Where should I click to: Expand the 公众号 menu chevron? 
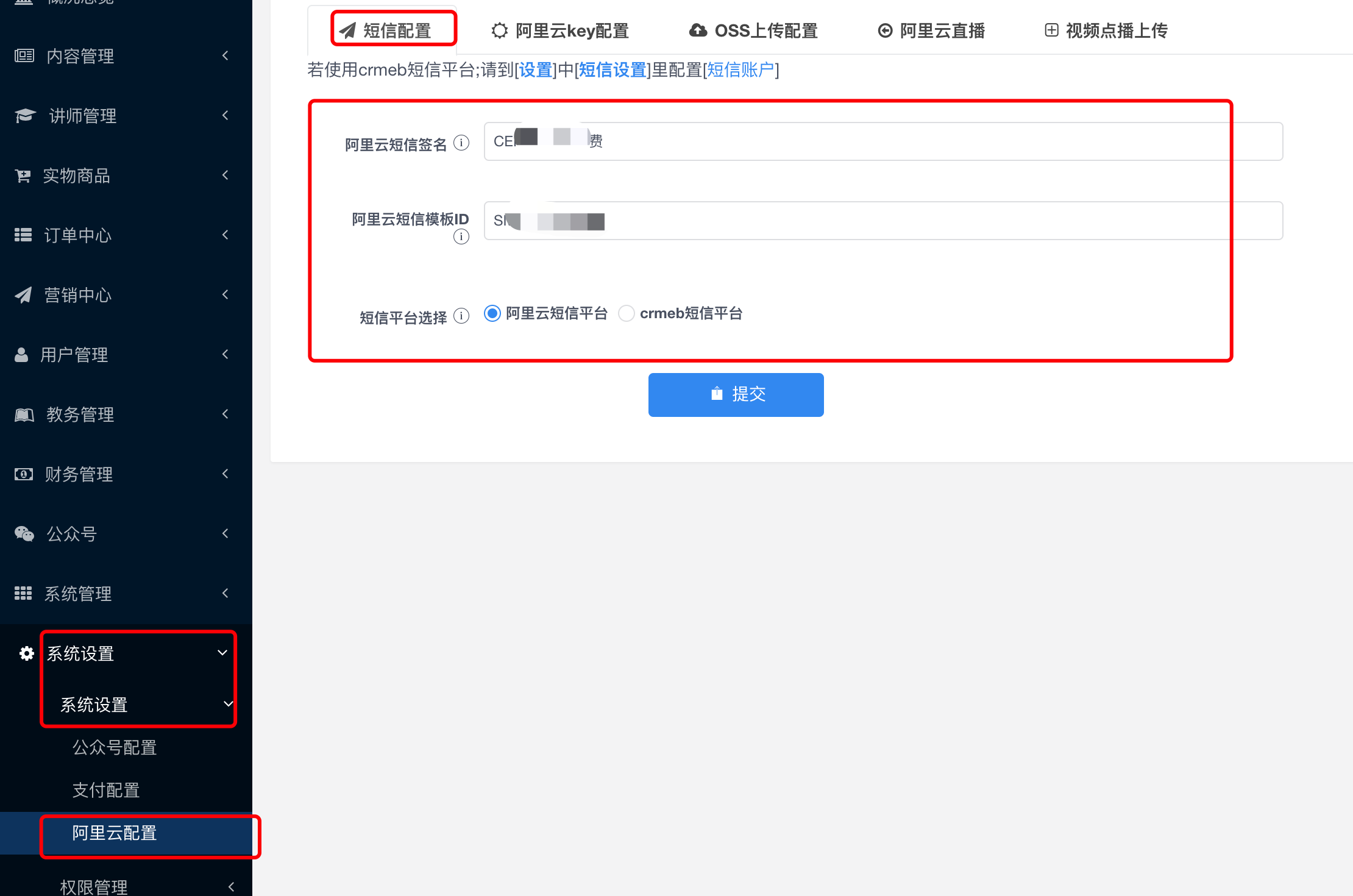tap(225, 533)
